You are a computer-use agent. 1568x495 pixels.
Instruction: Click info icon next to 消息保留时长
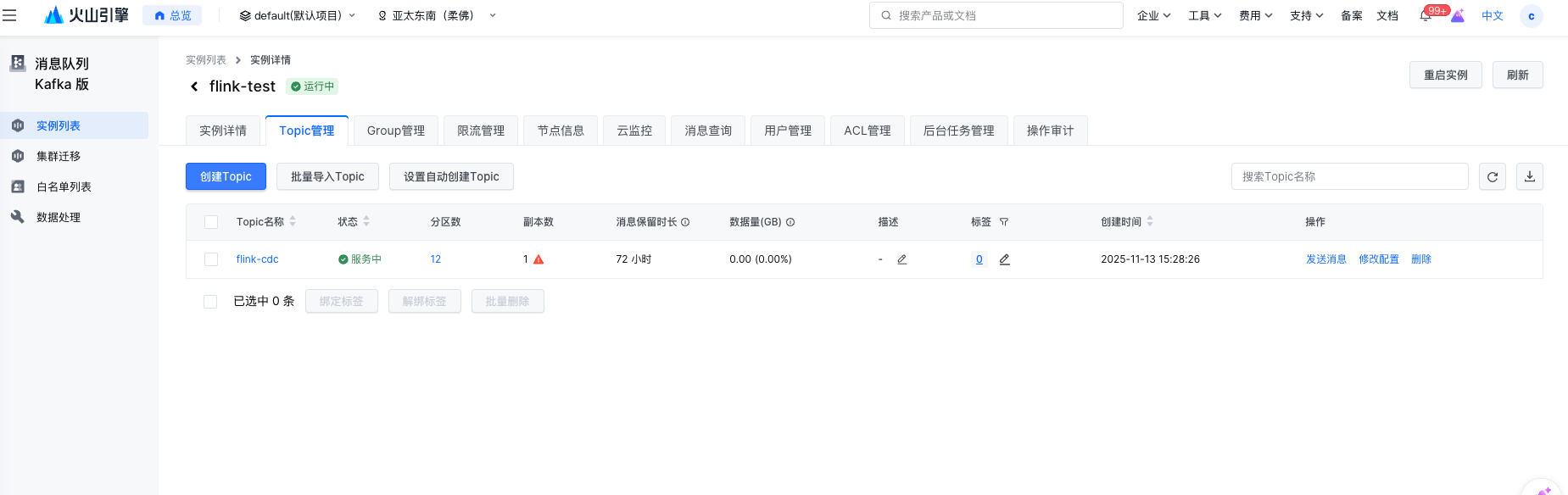[685, 222]
